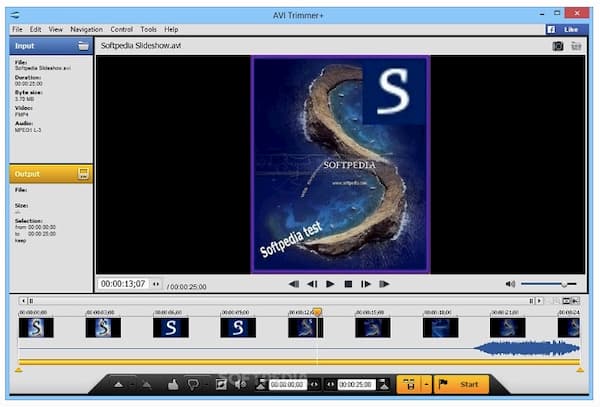Click the Output panel header
The image size is (600, 407).
click(51, 174)
